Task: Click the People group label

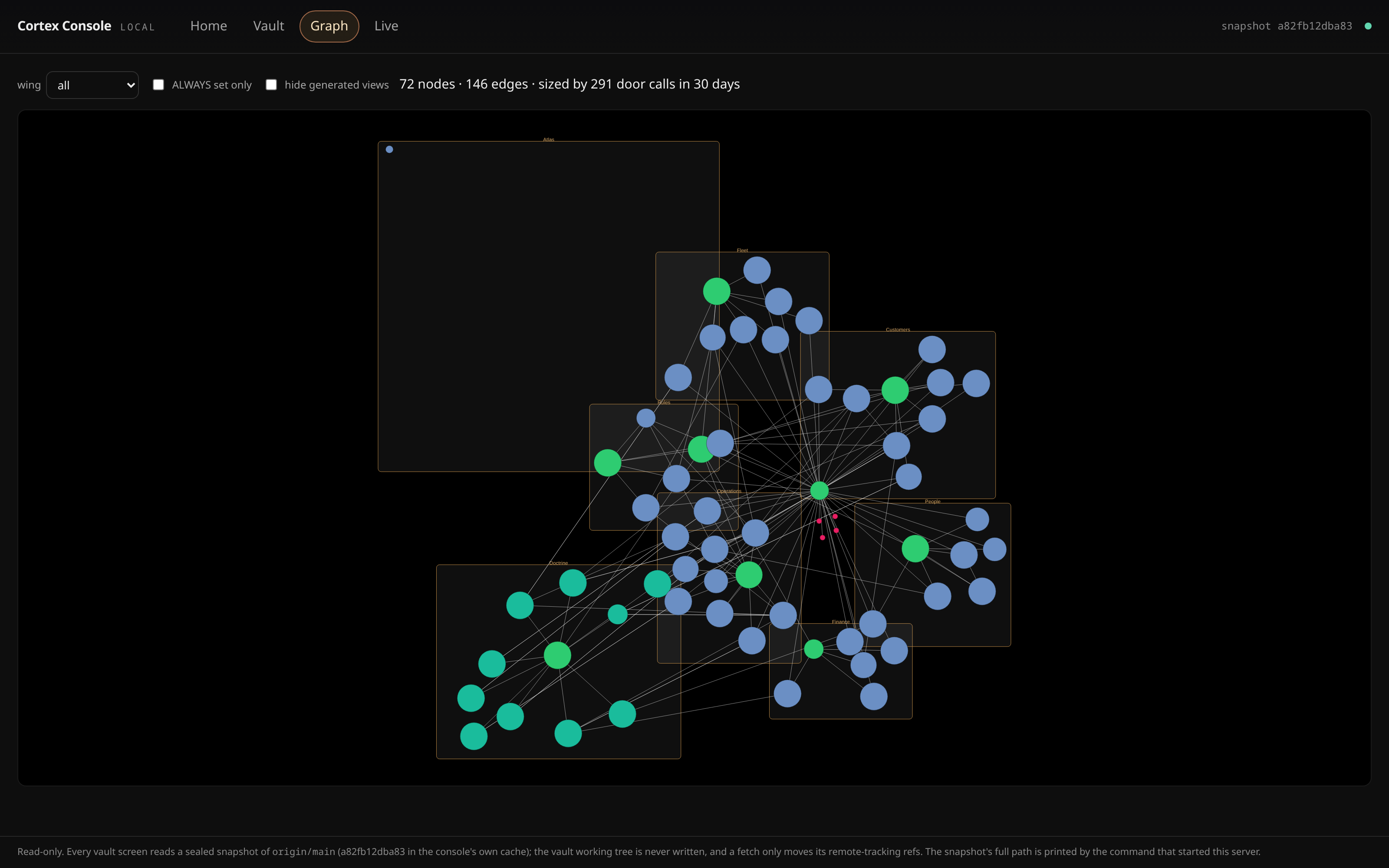Action: coord(933,501)
